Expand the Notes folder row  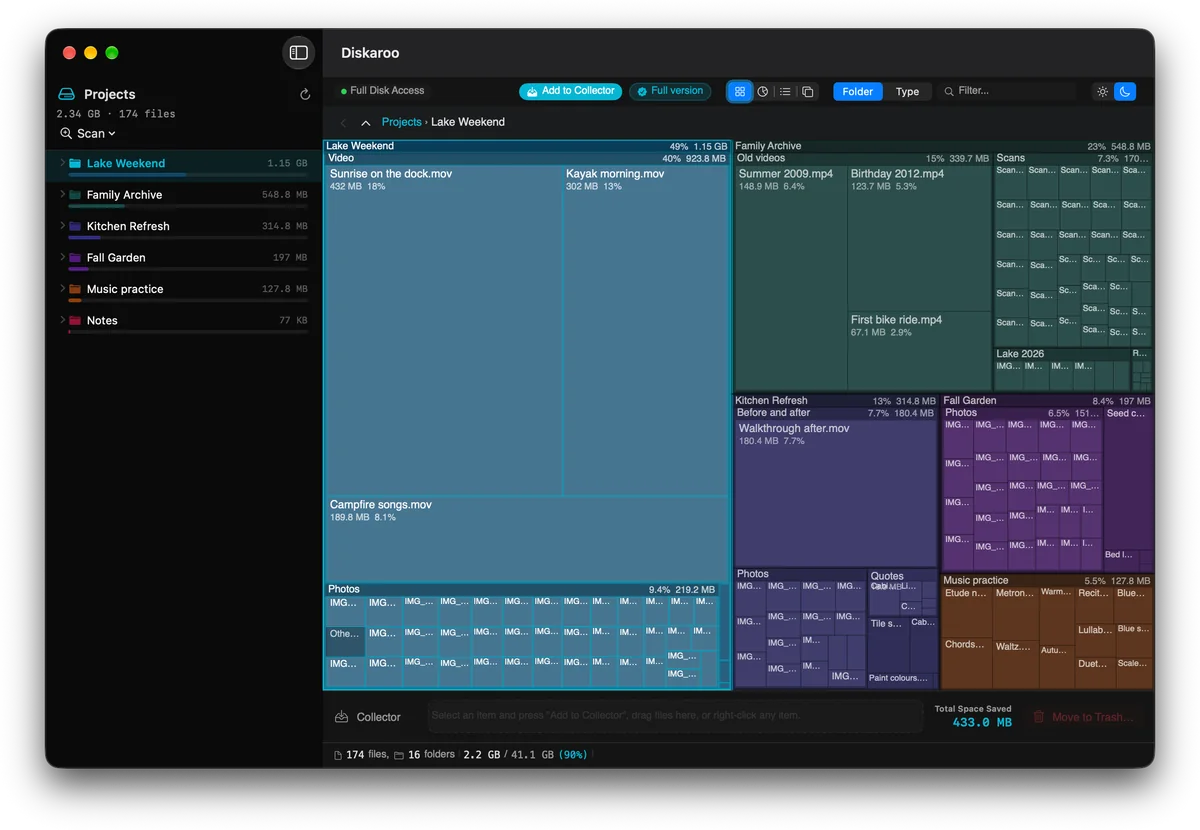62,320
